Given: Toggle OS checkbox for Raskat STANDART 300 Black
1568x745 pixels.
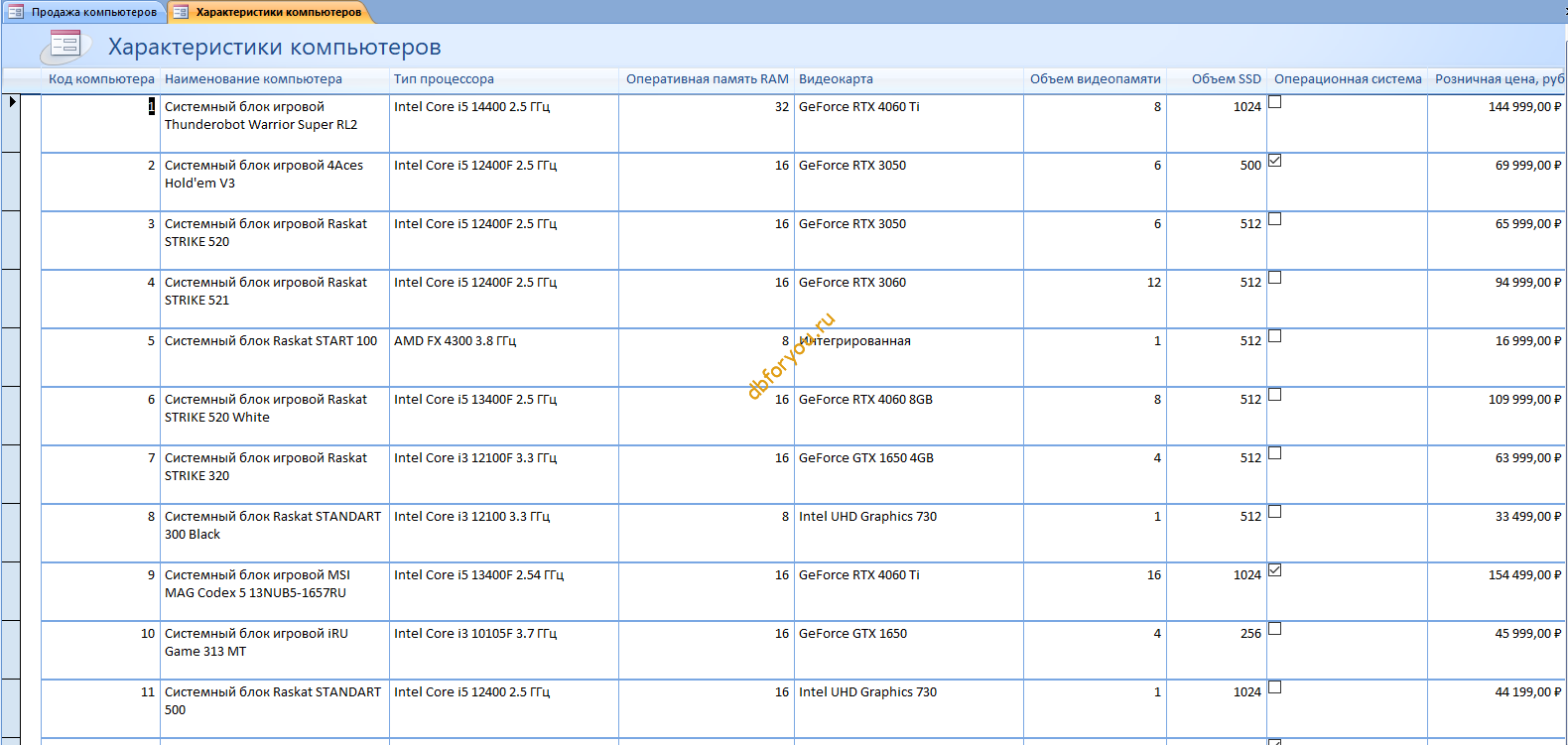Looking at the screenshot, I should click(1275, 511).
